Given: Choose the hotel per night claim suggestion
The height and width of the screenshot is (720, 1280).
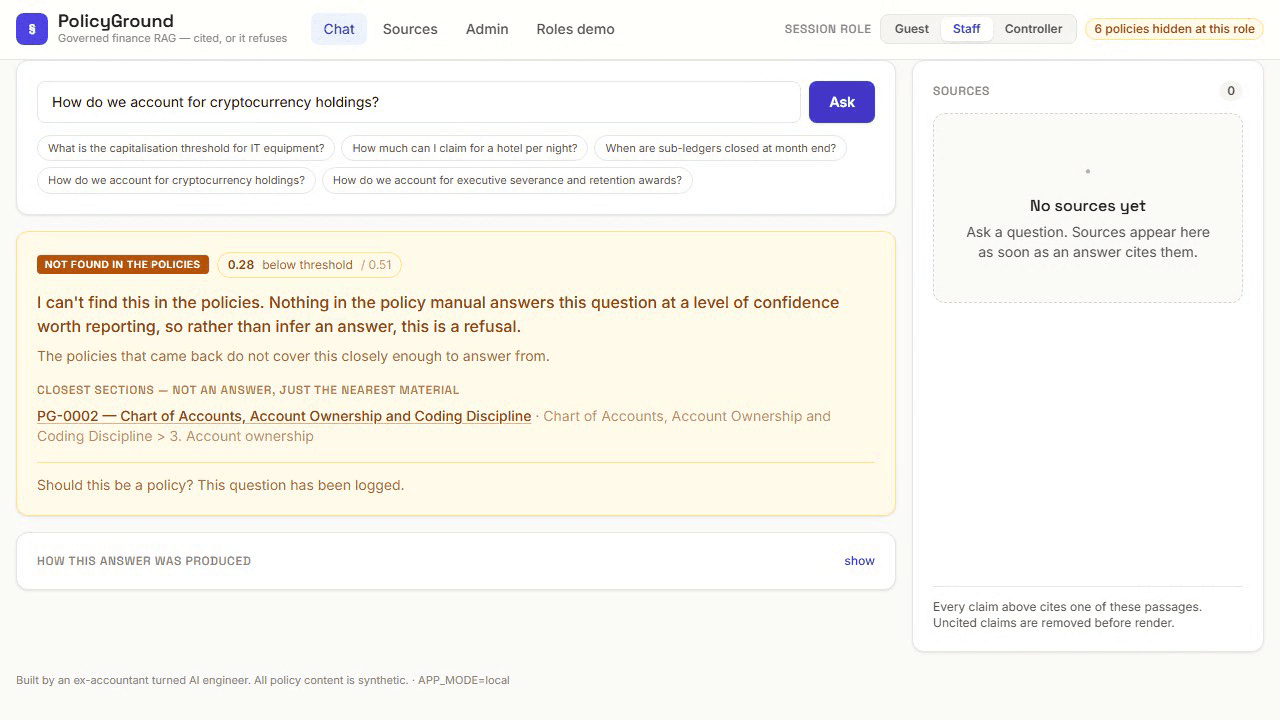Looking at the screenshot, I should (465, 148).
